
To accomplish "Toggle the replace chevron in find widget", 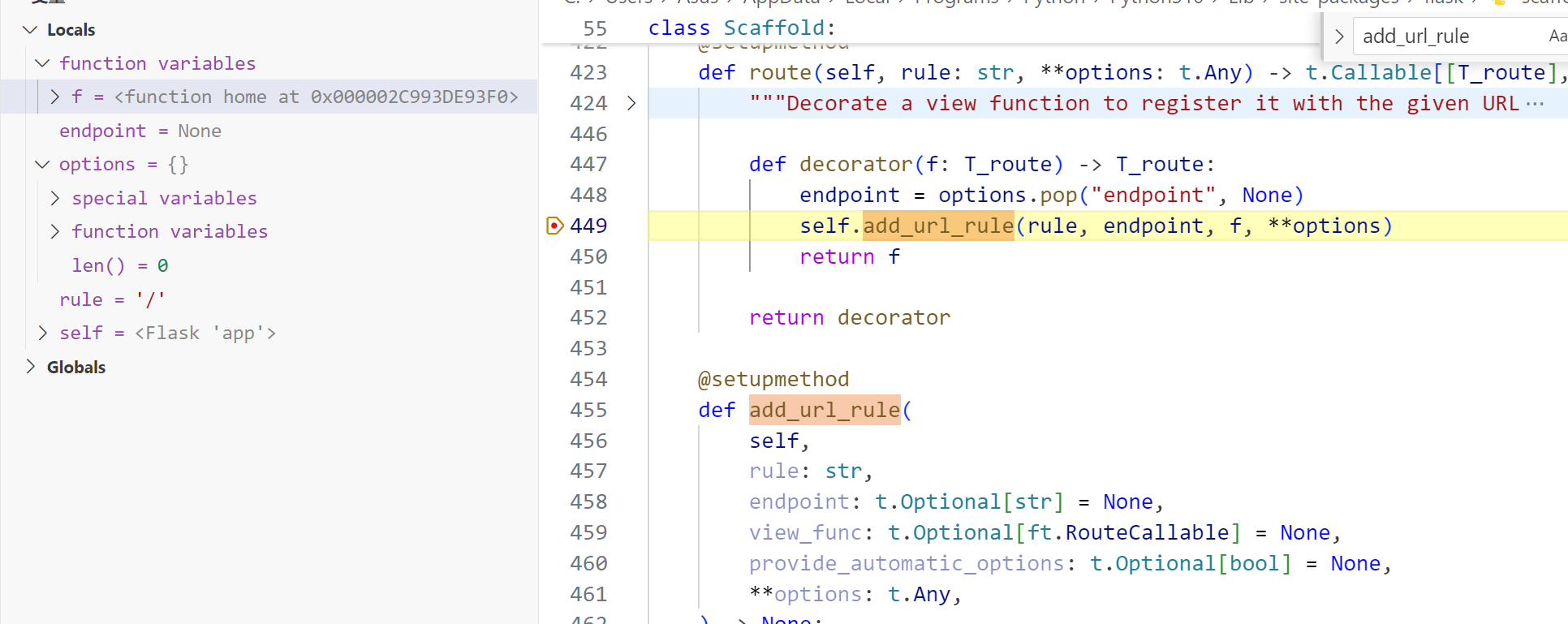I will pos(1339,37).
